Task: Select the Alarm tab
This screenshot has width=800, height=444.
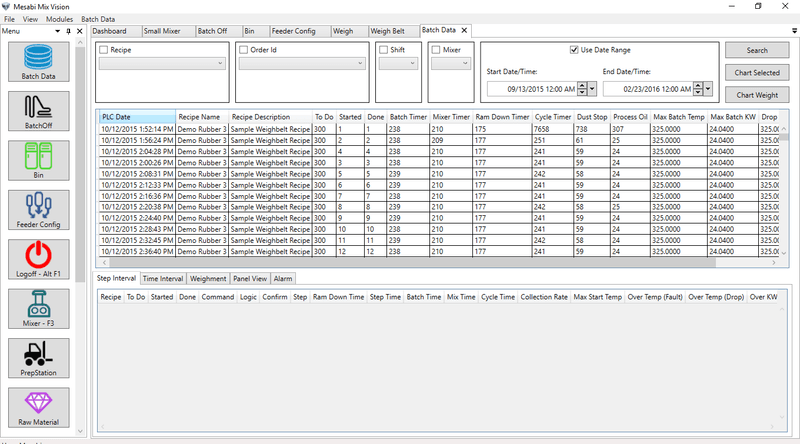Action: point(283,279)
